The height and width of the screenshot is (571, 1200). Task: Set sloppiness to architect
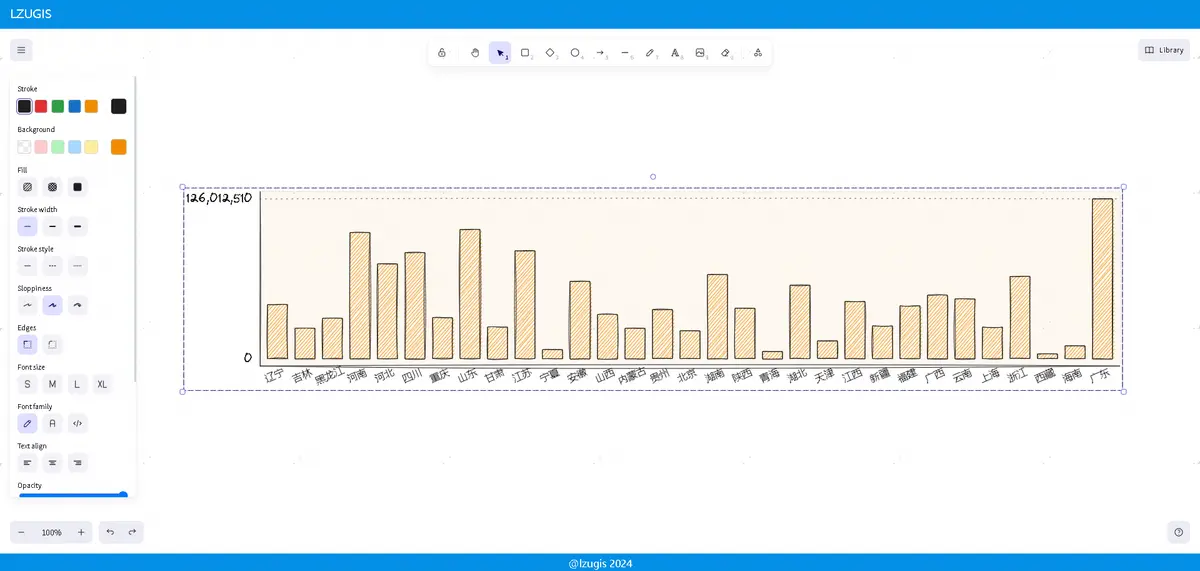27,305
